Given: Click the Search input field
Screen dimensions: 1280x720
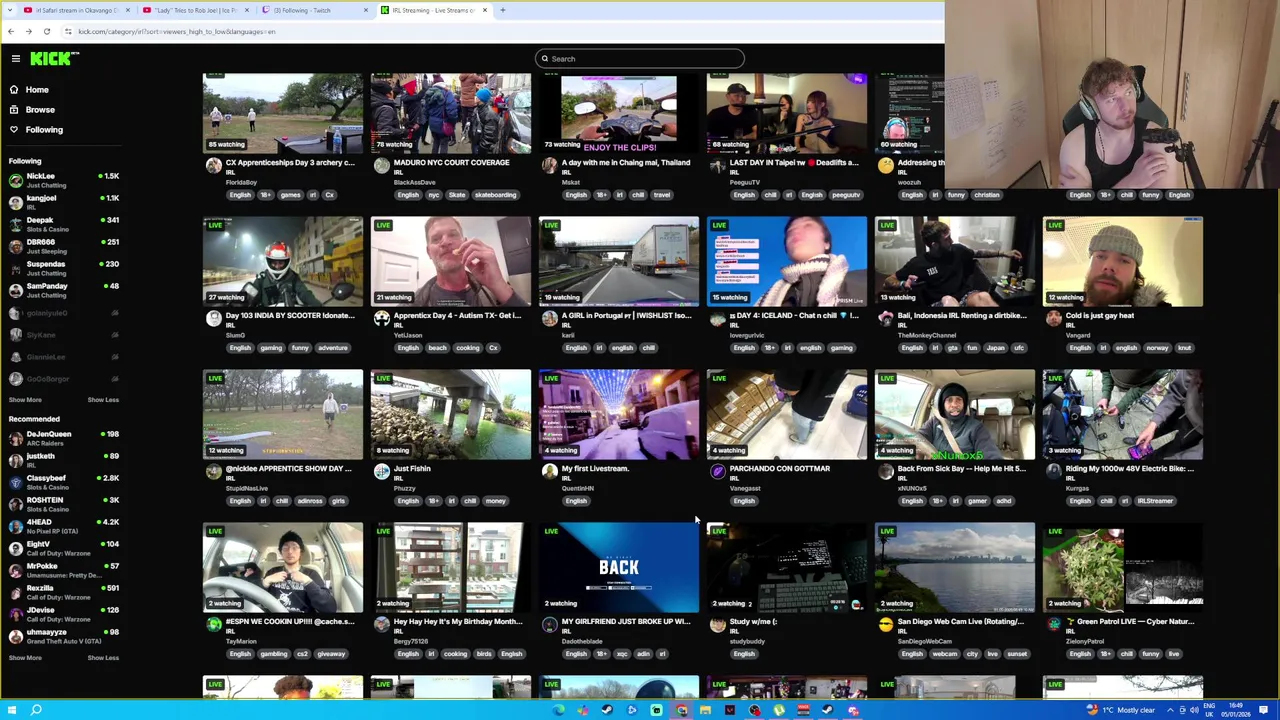Looking at the screenshot, I should (640, 59).
